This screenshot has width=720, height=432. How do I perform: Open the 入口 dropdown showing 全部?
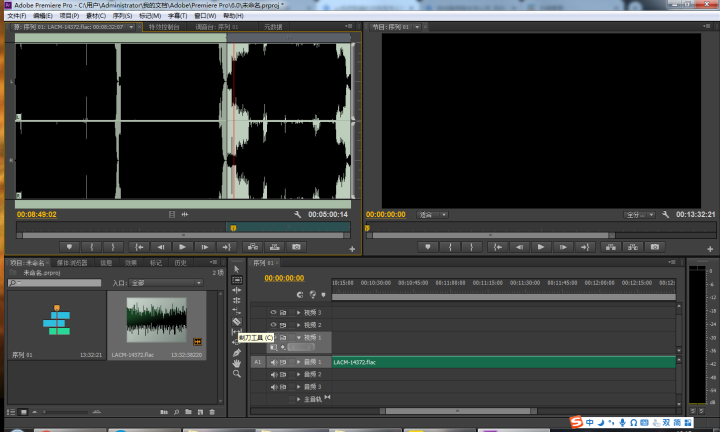(166, 283)
